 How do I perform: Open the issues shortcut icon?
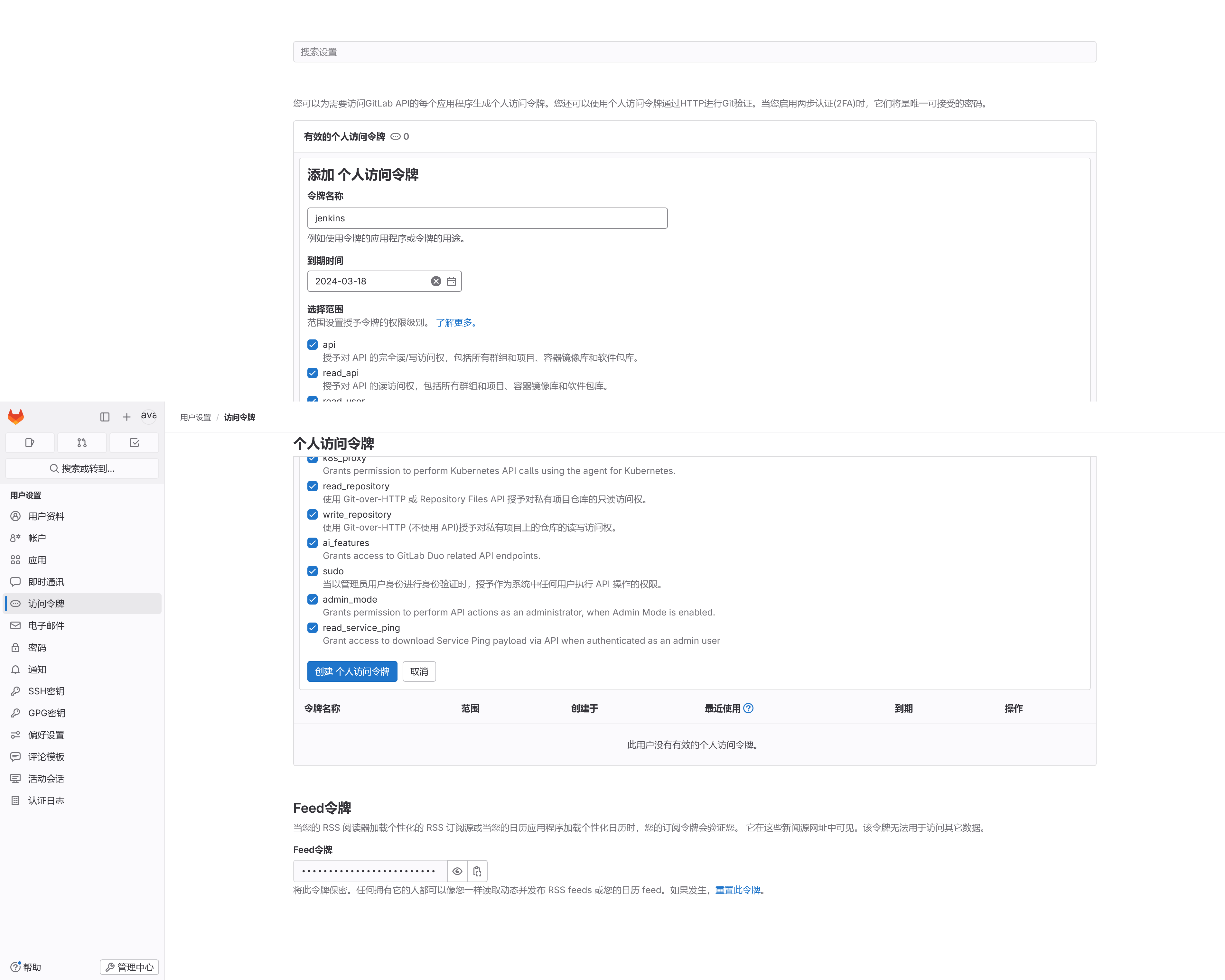[x=30, y=443]
